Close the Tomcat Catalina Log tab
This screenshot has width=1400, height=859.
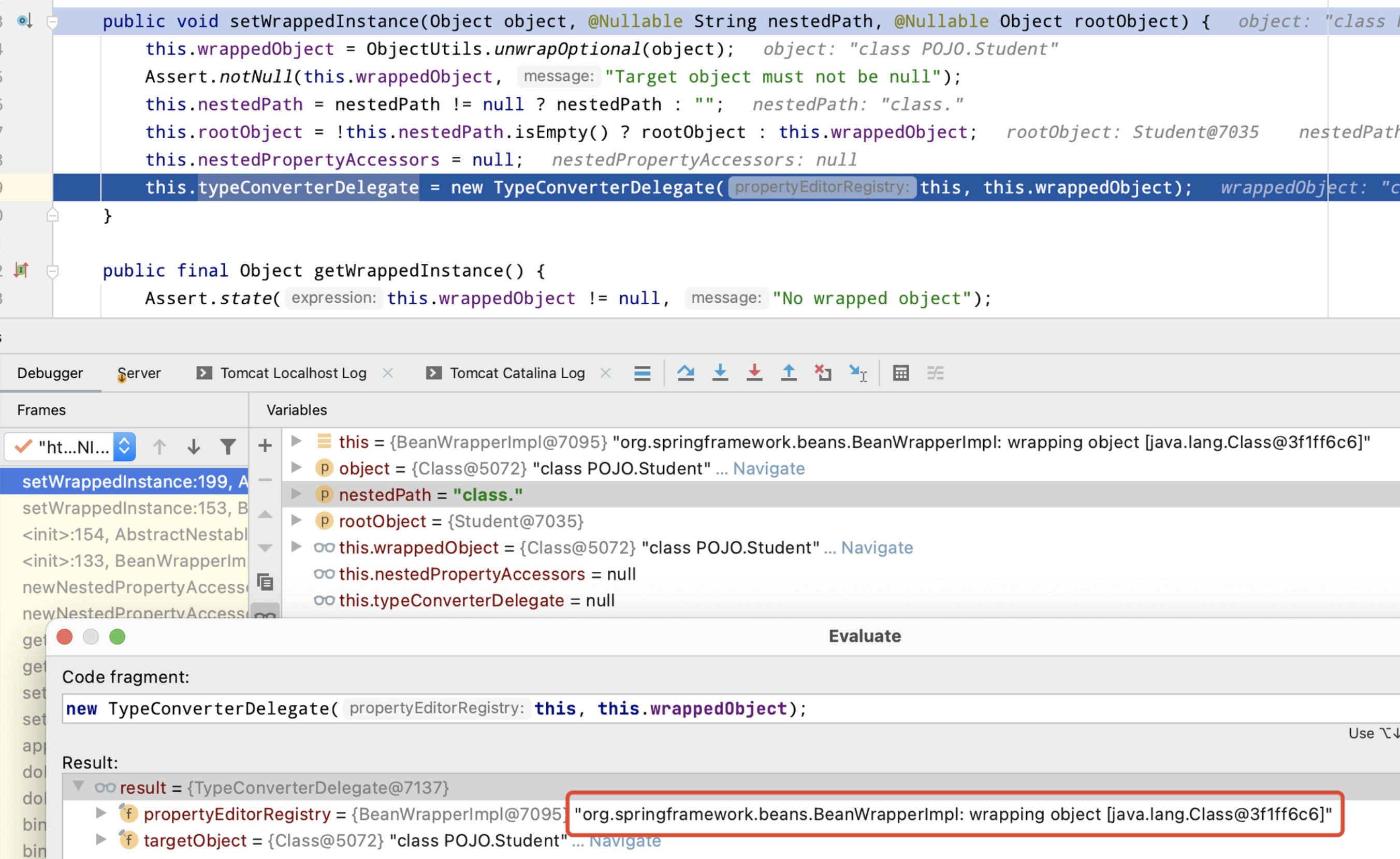tap(606, 373)
